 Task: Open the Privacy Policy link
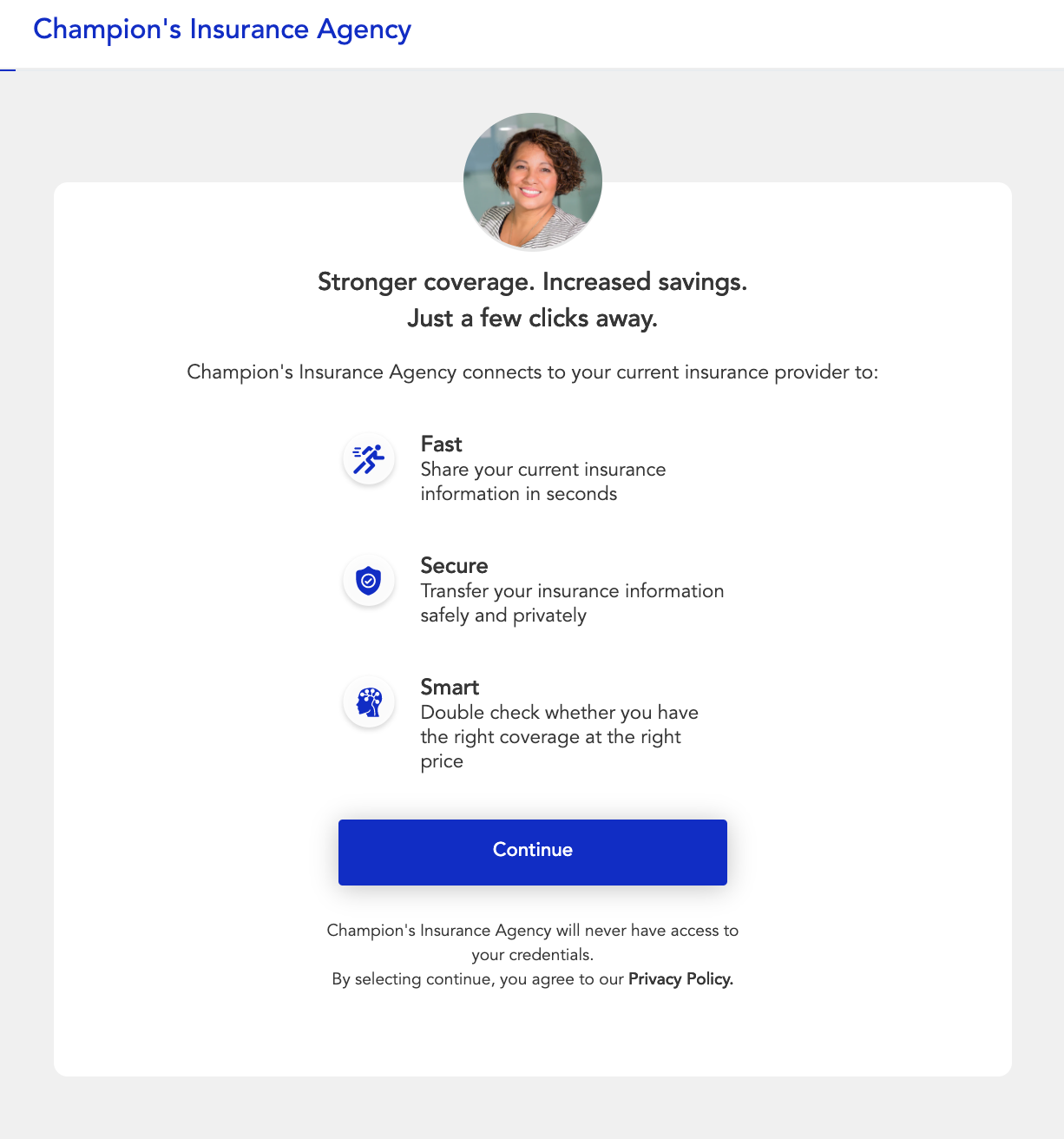(x=680, y=978)
